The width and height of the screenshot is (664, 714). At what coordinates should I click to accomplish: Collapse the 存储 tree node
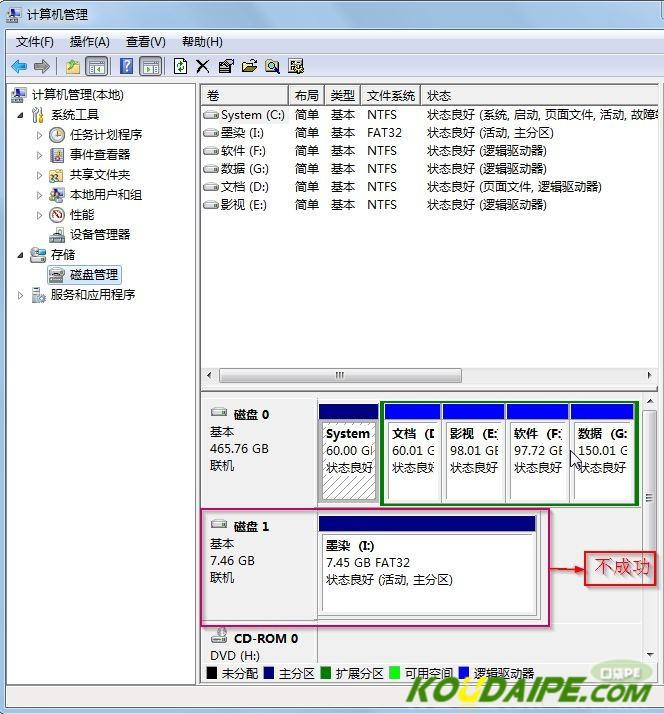pos(20,255)
